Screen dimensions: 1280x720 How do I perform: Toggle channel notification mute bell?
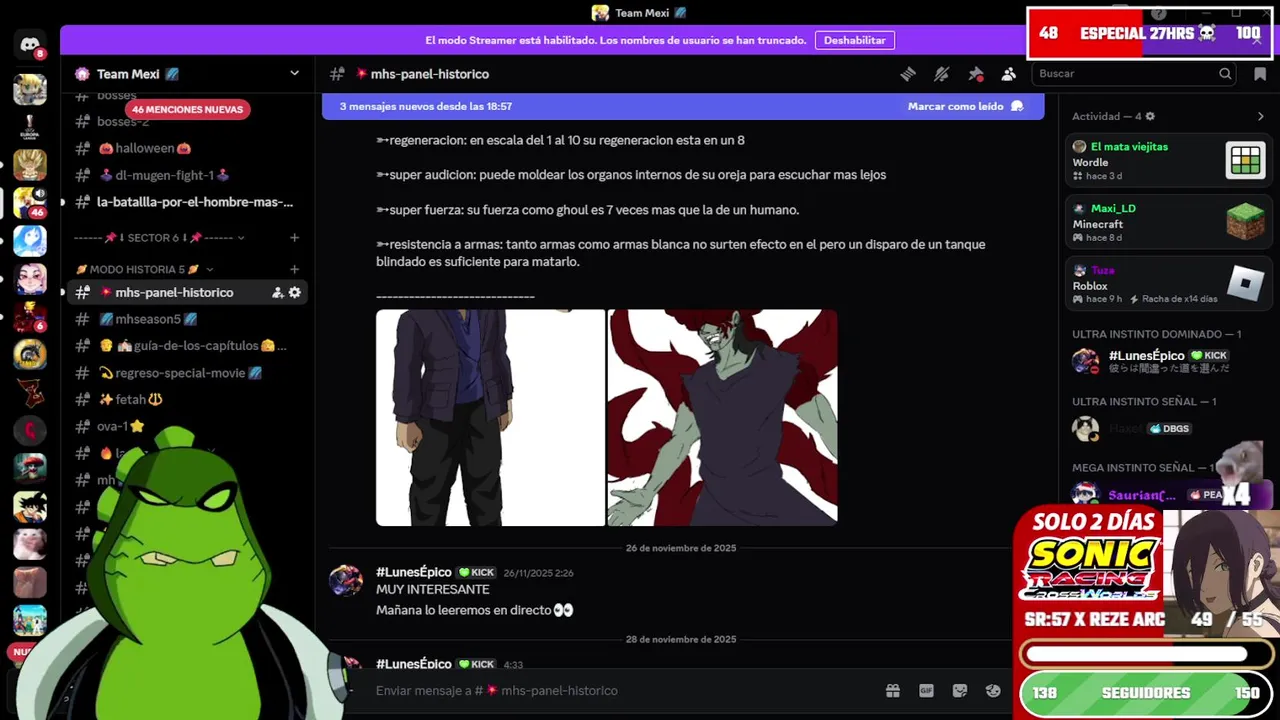941,74
